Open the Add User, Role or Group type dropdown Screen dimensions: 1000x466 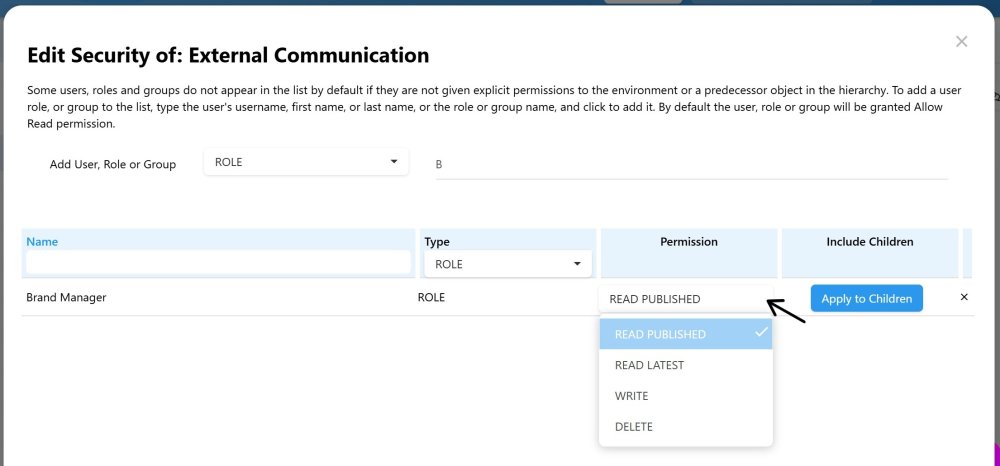pos(305,162)
